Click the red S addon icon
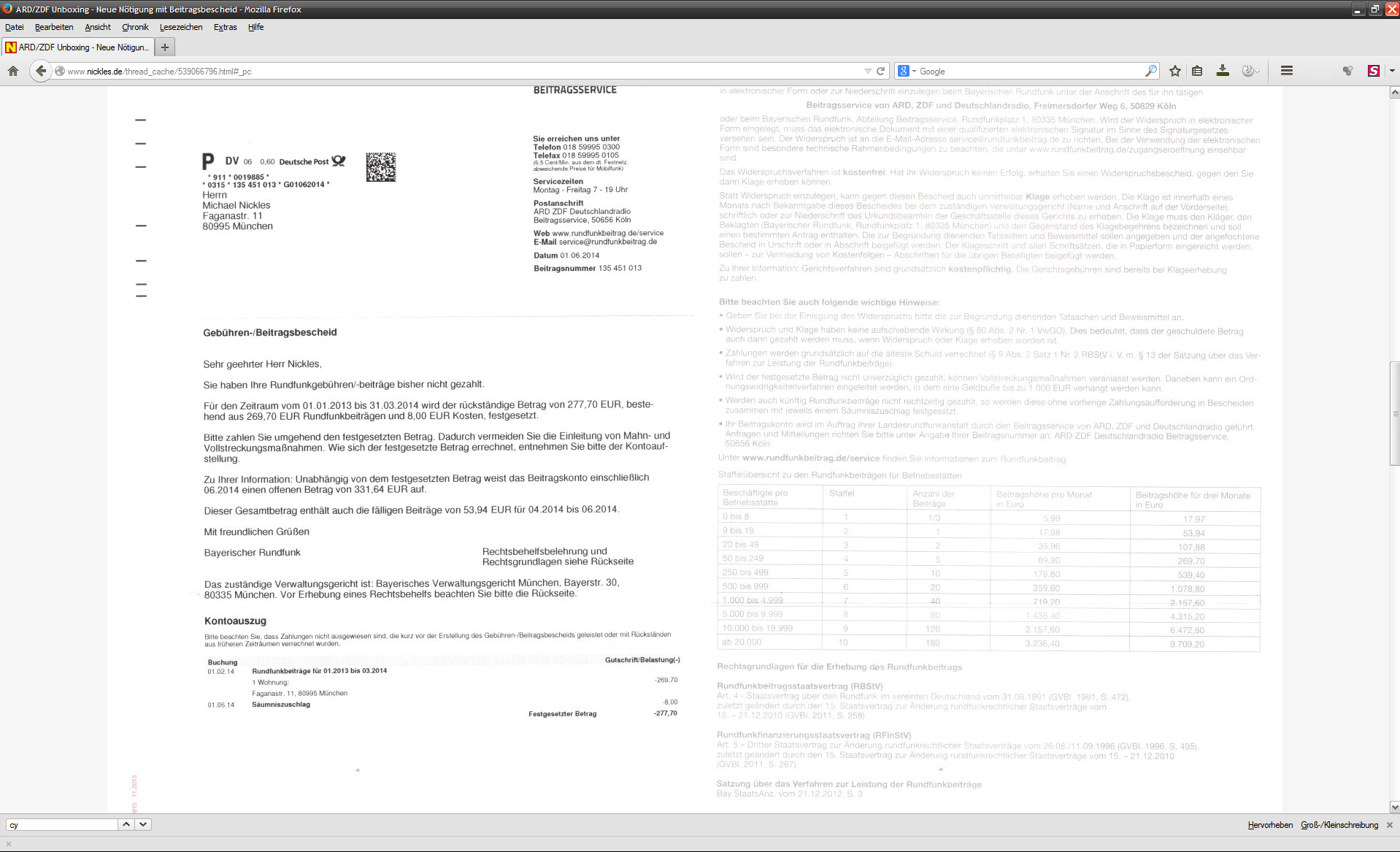The height and width of the screenshot is (852, 1400). coord(1374,71)
